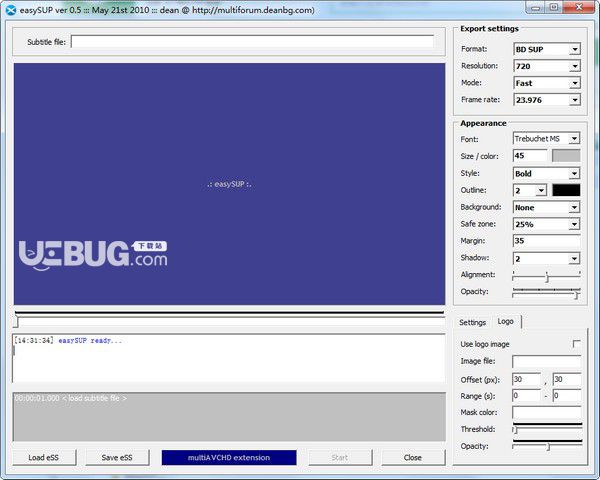Click the preview timeline seek slider
The height and width of the screenshot is (480, 600).
click(x=229, y=319)
